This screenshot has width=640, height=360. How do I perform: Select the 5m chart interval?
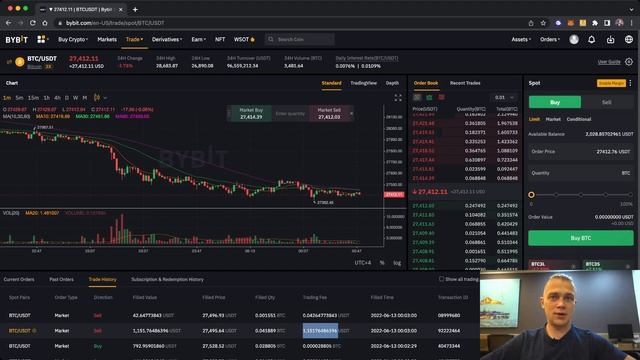(x=19, y=98)
